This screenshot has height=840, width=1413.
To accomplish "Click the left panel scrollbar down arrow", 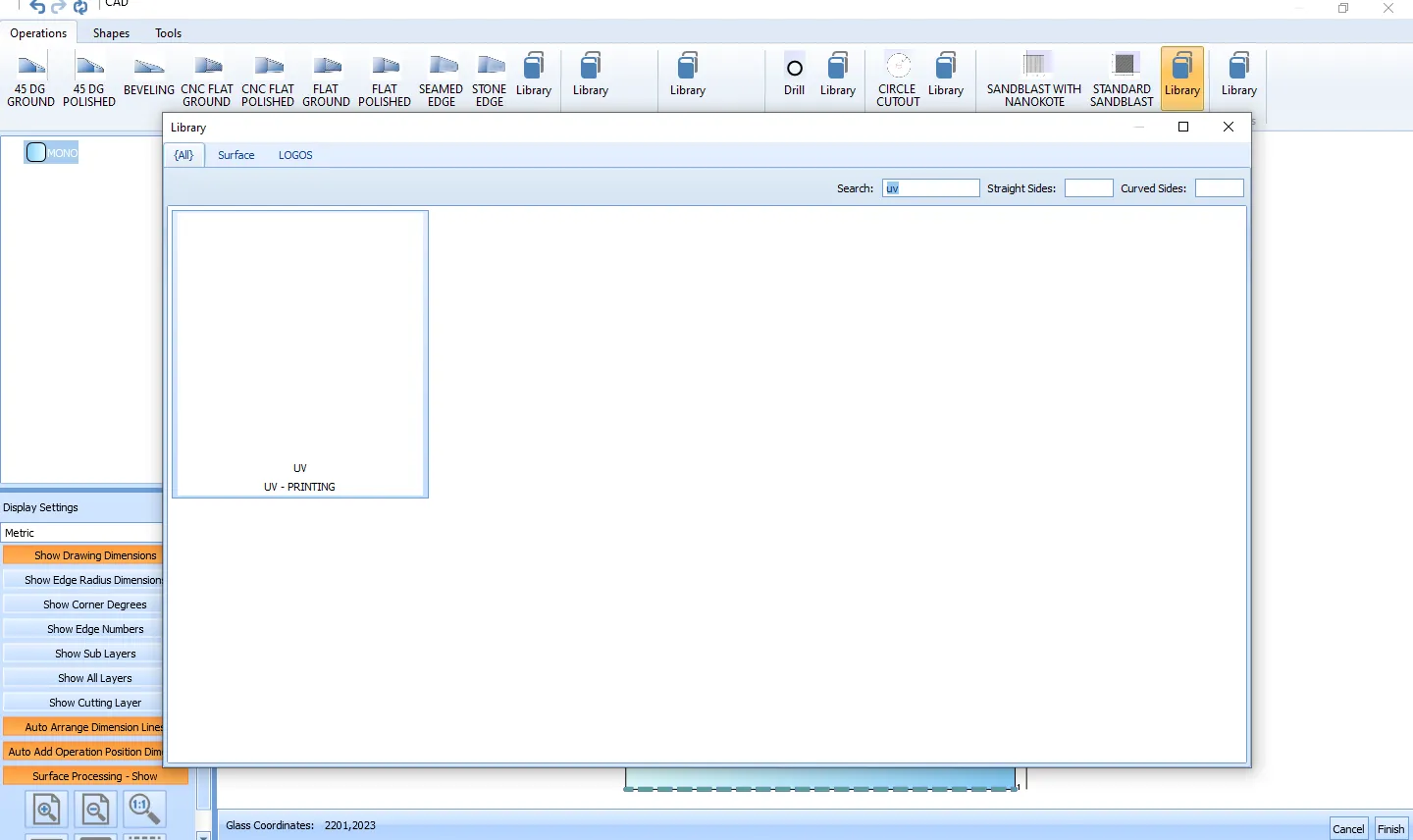I will point(204,835).
